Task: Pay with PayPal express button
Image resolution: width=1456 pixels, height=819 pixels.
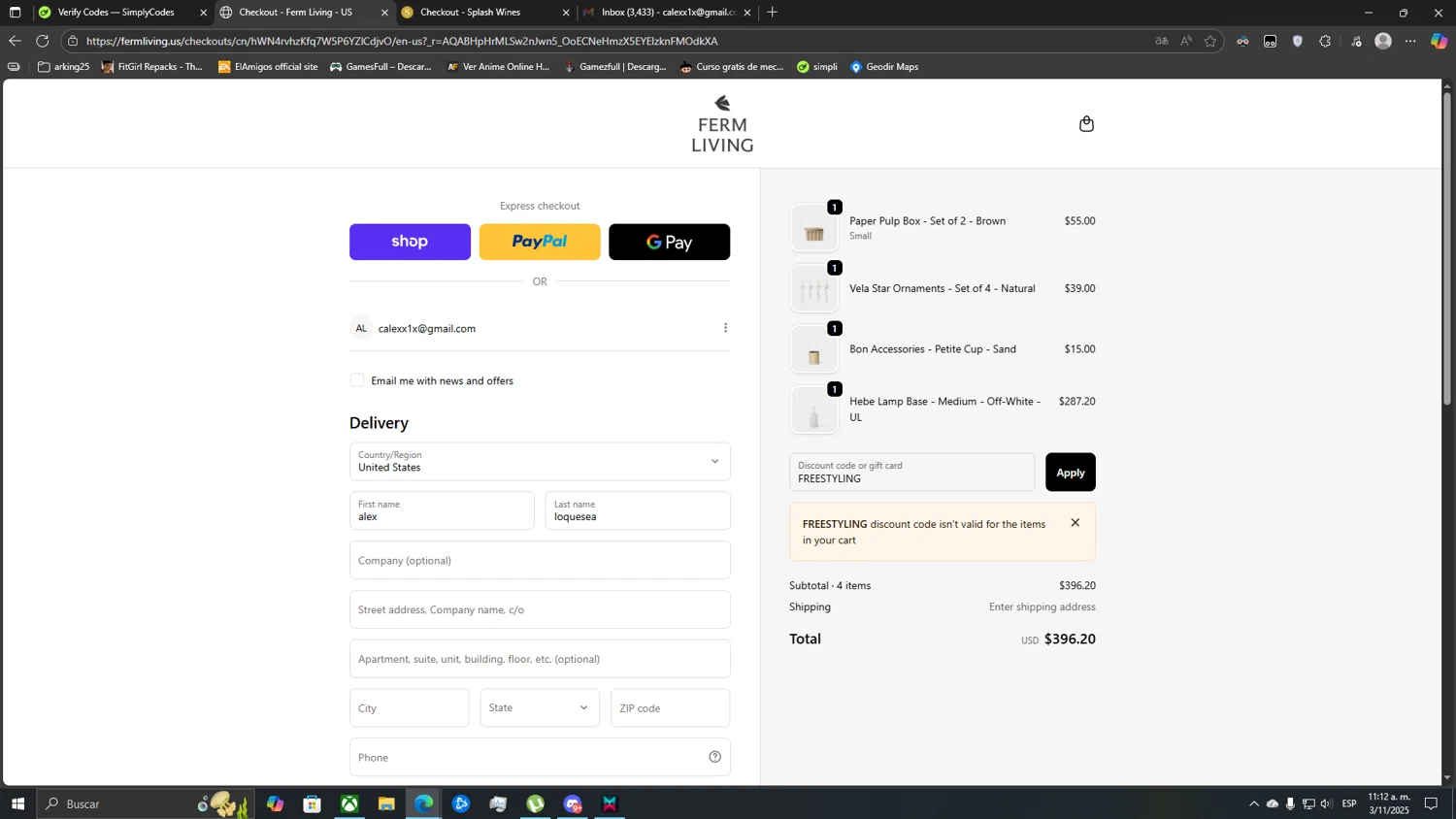Action: tap(540, 242)
